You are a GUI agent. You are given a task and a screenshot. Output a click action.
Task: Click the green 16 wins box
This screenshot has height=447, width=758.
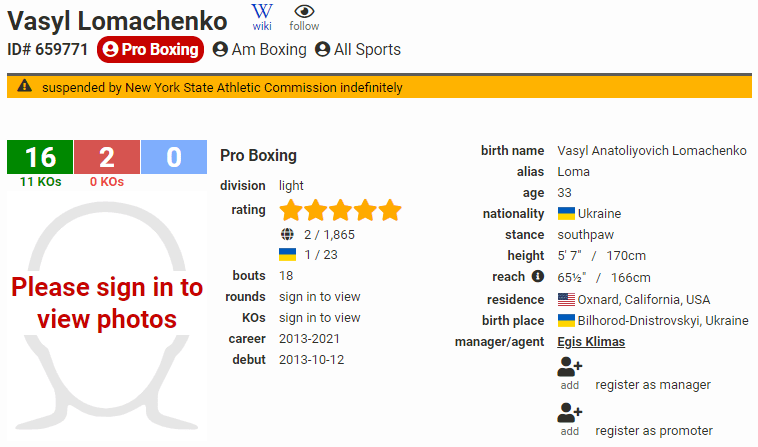click(x=40, y=157)
